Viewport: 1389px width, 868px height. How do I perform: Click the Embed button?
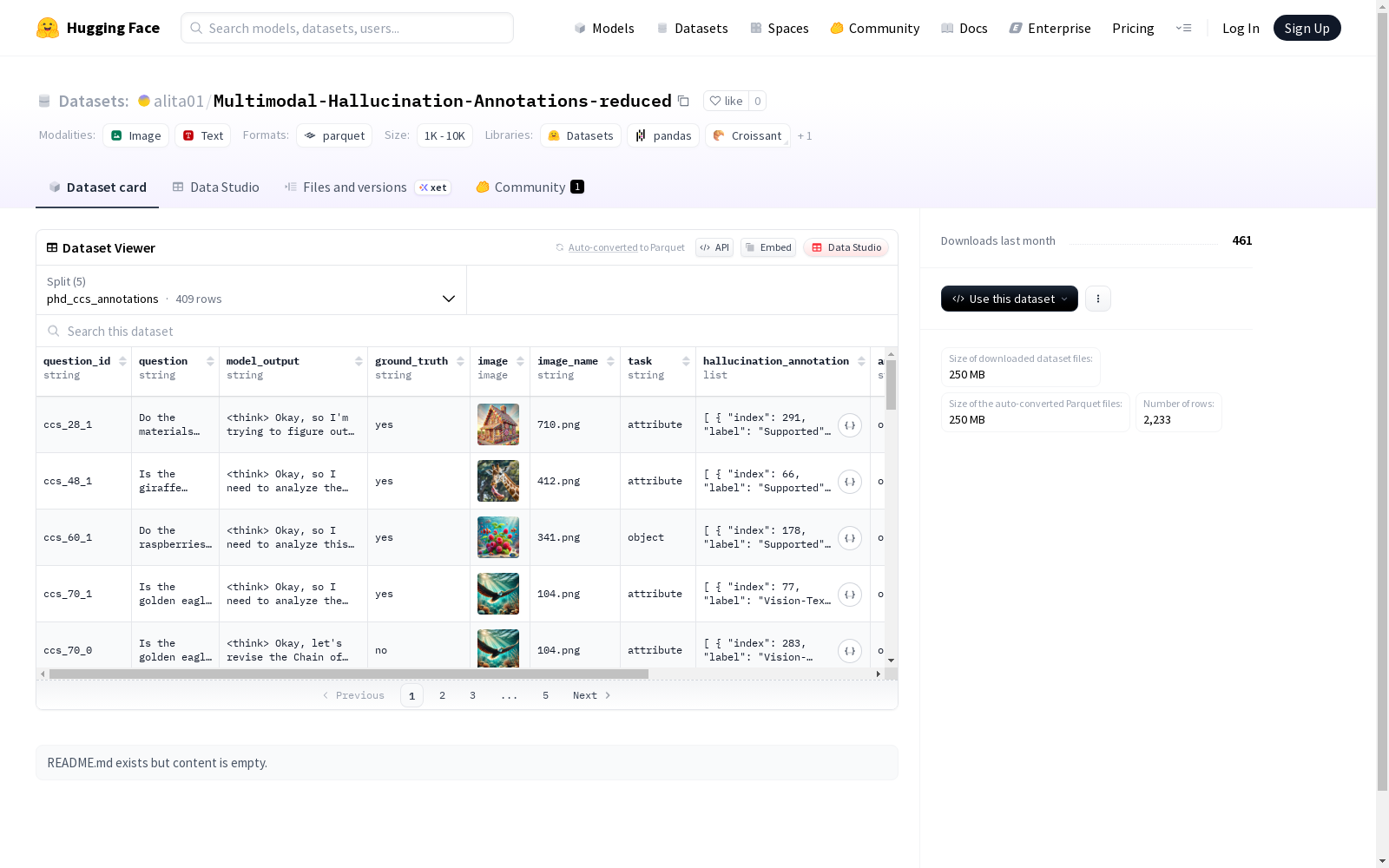click(768, 247)
